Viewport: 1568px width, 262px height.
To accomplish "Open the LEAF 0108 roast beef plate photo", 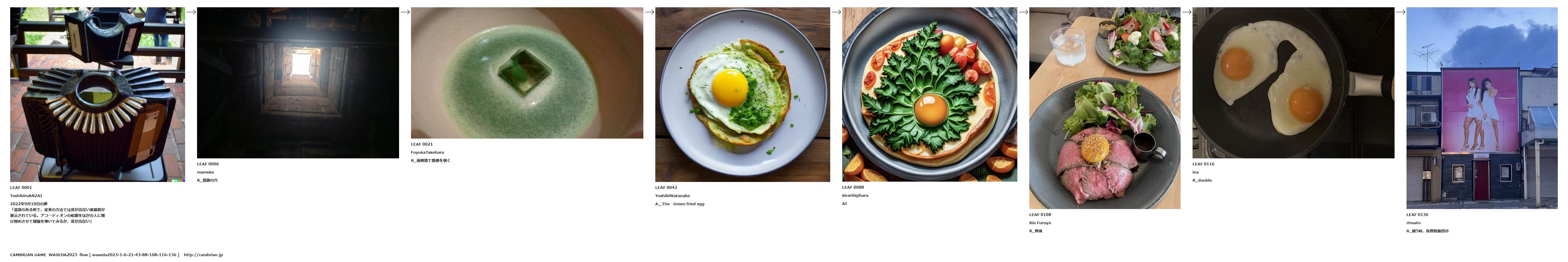I will tap(1105, 108).
